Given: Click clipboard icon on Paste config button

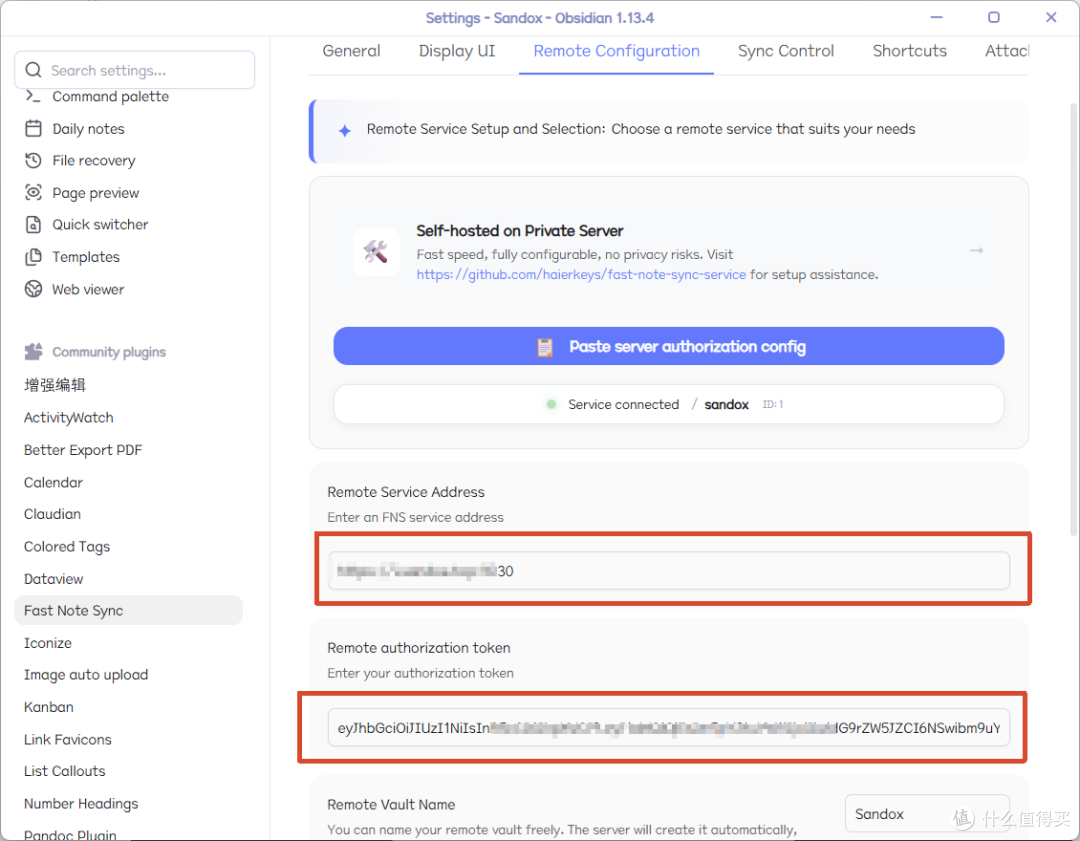Looking at the screenshot, I should click(x=545, y=347).
